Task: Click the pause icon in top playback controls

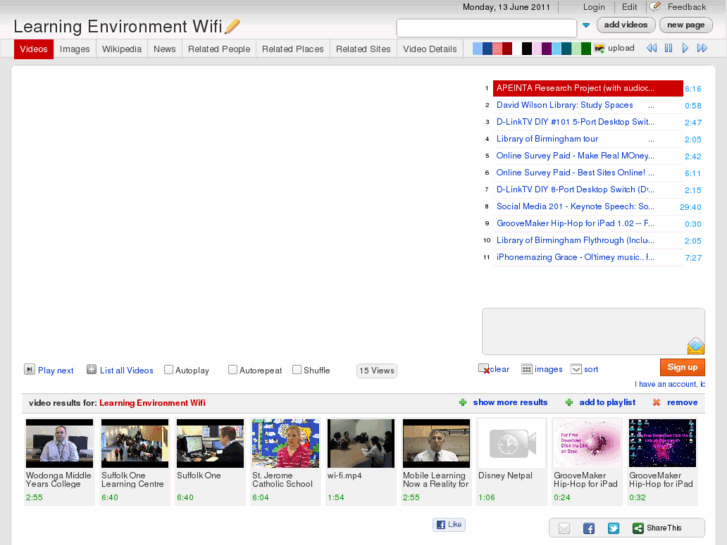Action: [x=668, y=48]
